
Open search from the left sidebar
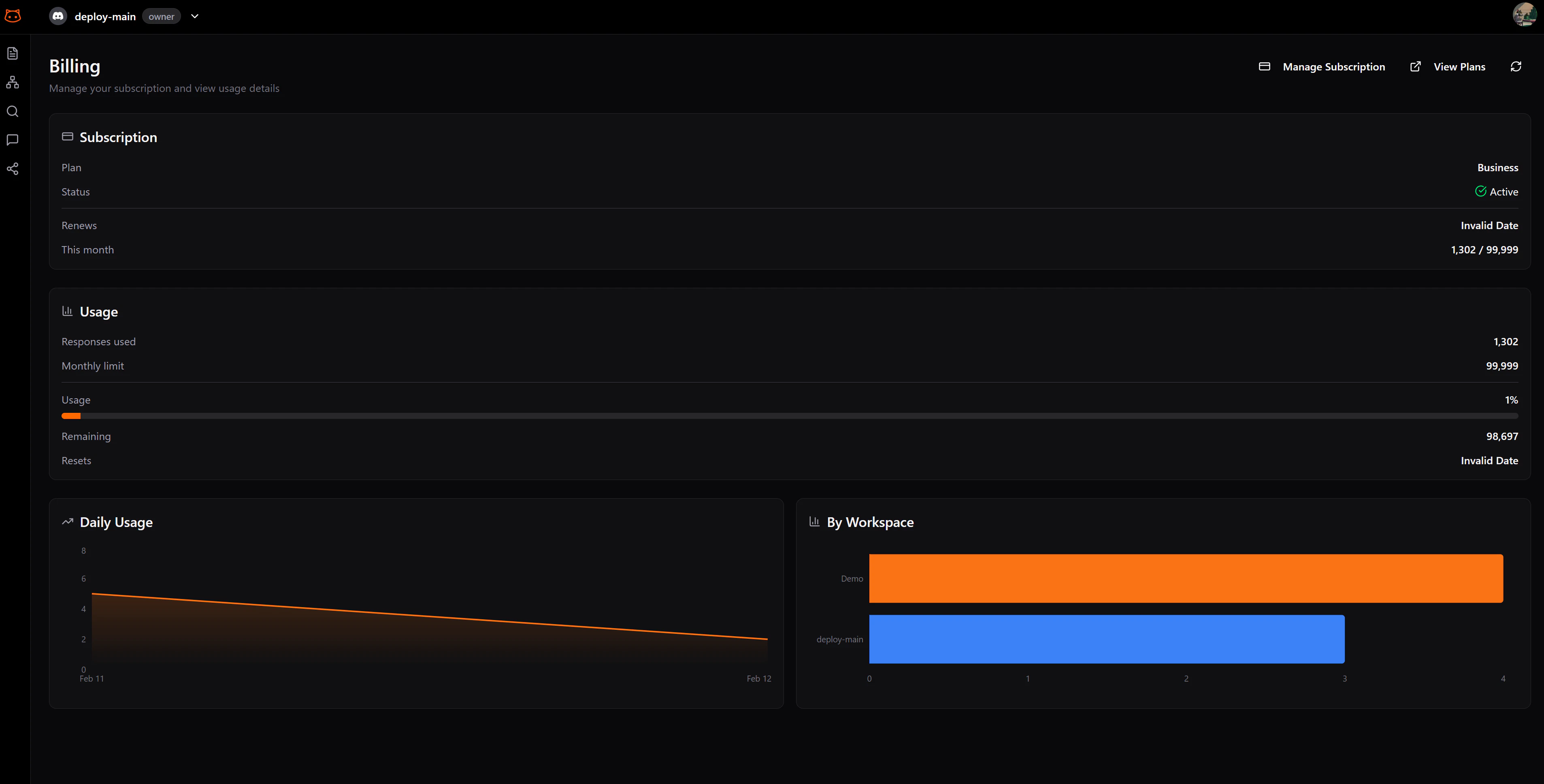(13, 111)
